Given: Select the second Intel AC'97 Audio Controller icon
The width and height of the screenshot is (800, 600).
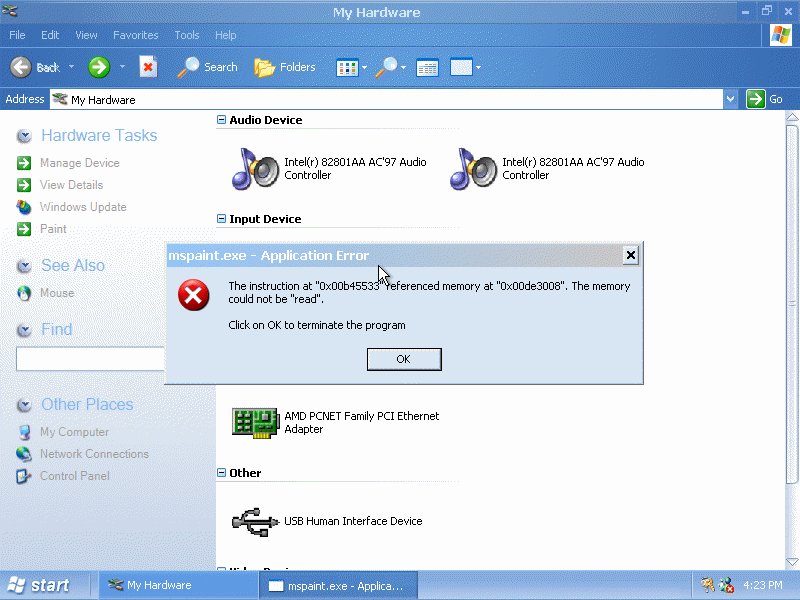Looking at the screenshot, I should coord(473,169).
